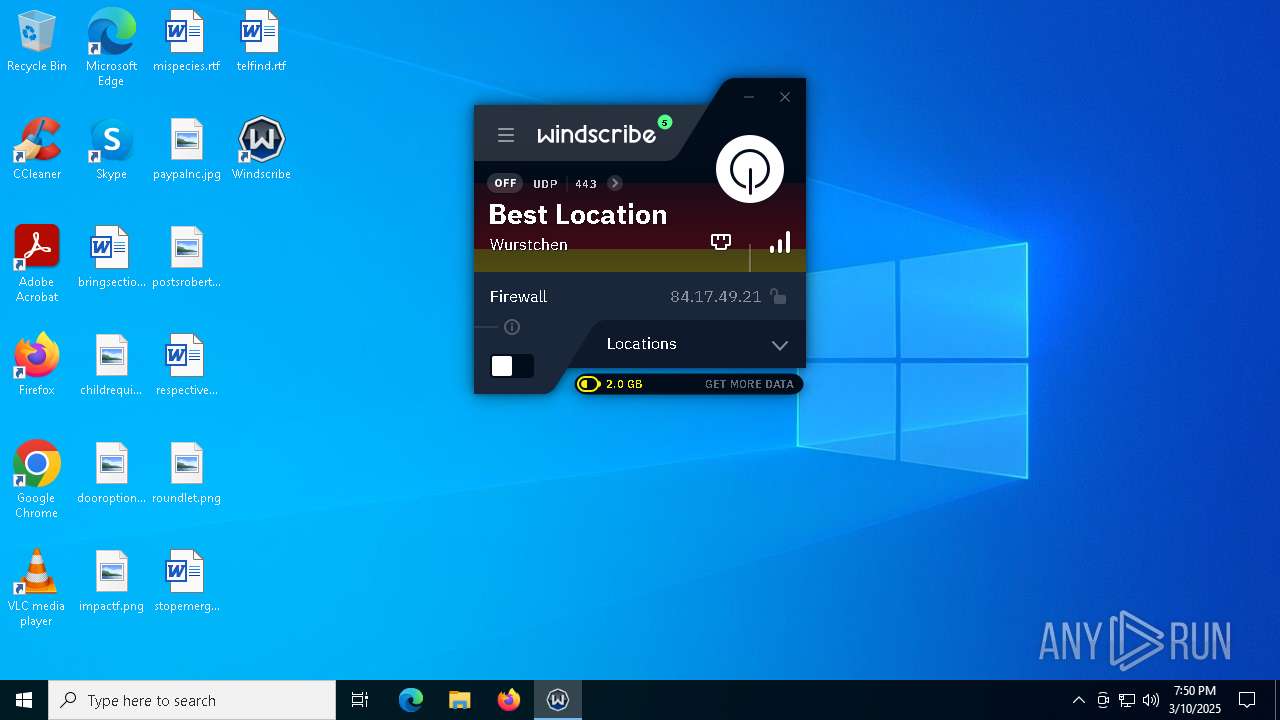The image size is (1280, 720).
Task: Open the Action Center notifications icon
Action: [x=1247, y=700]
